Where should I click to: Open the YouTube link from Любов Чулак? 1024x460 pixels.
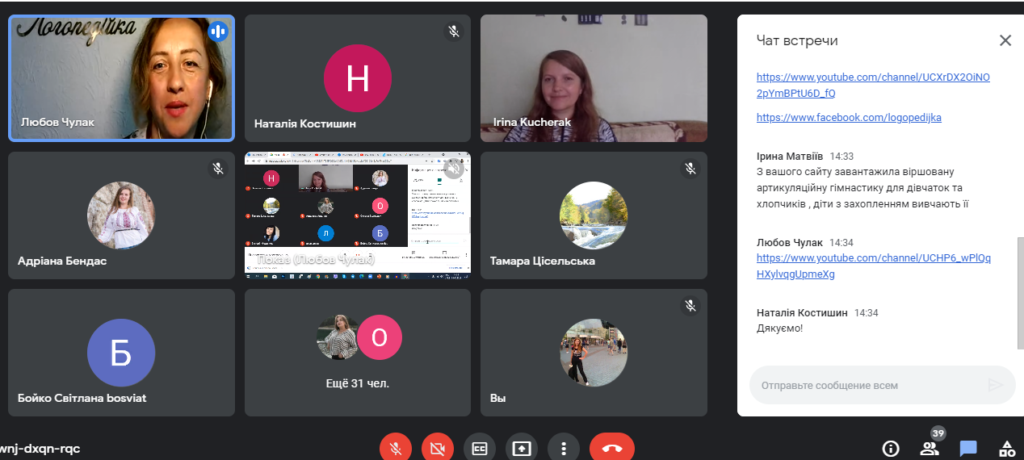coord(873,266)
